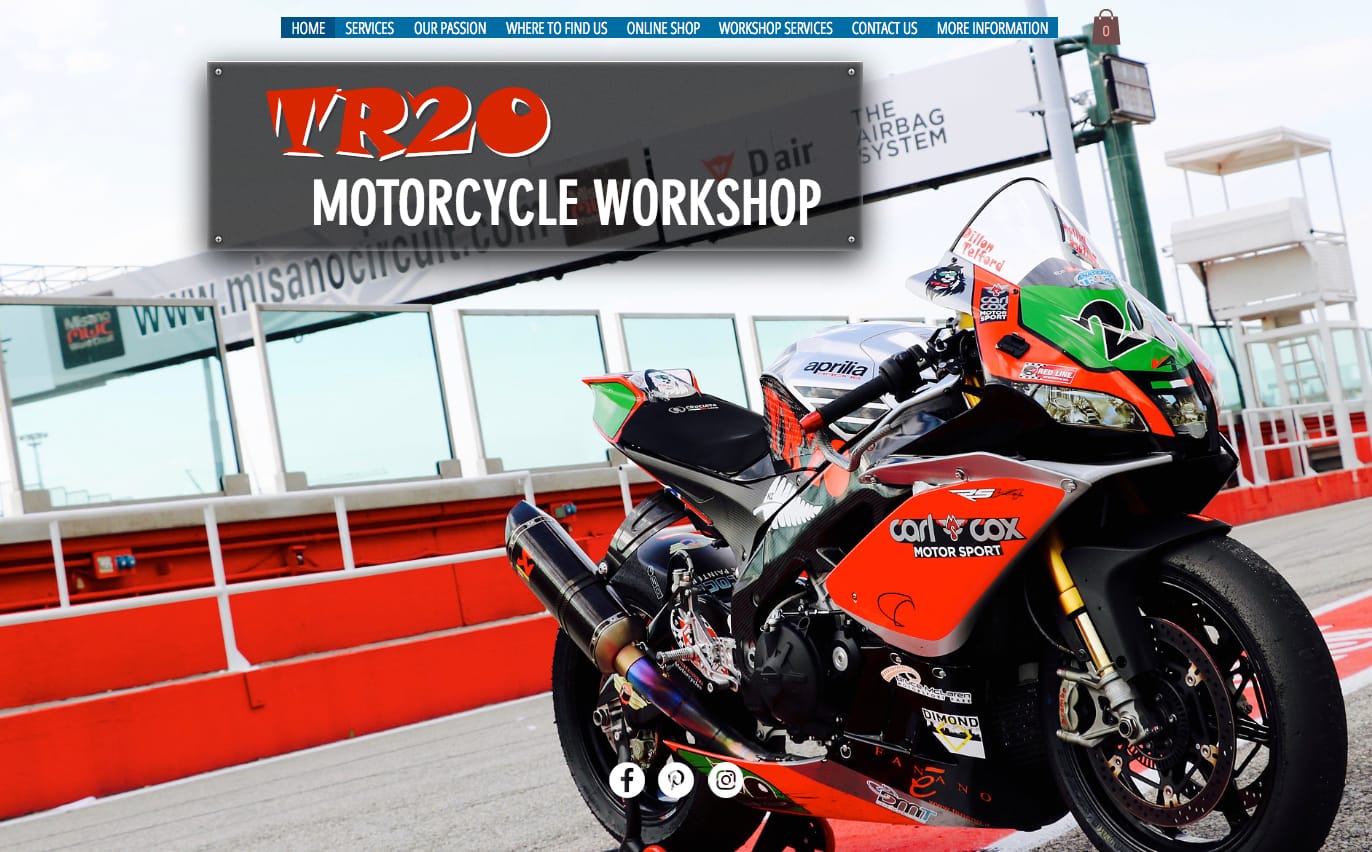Choose WORKSHOP SERVICES in the menu
1372x852 pixels.
[x=775, y=28]
